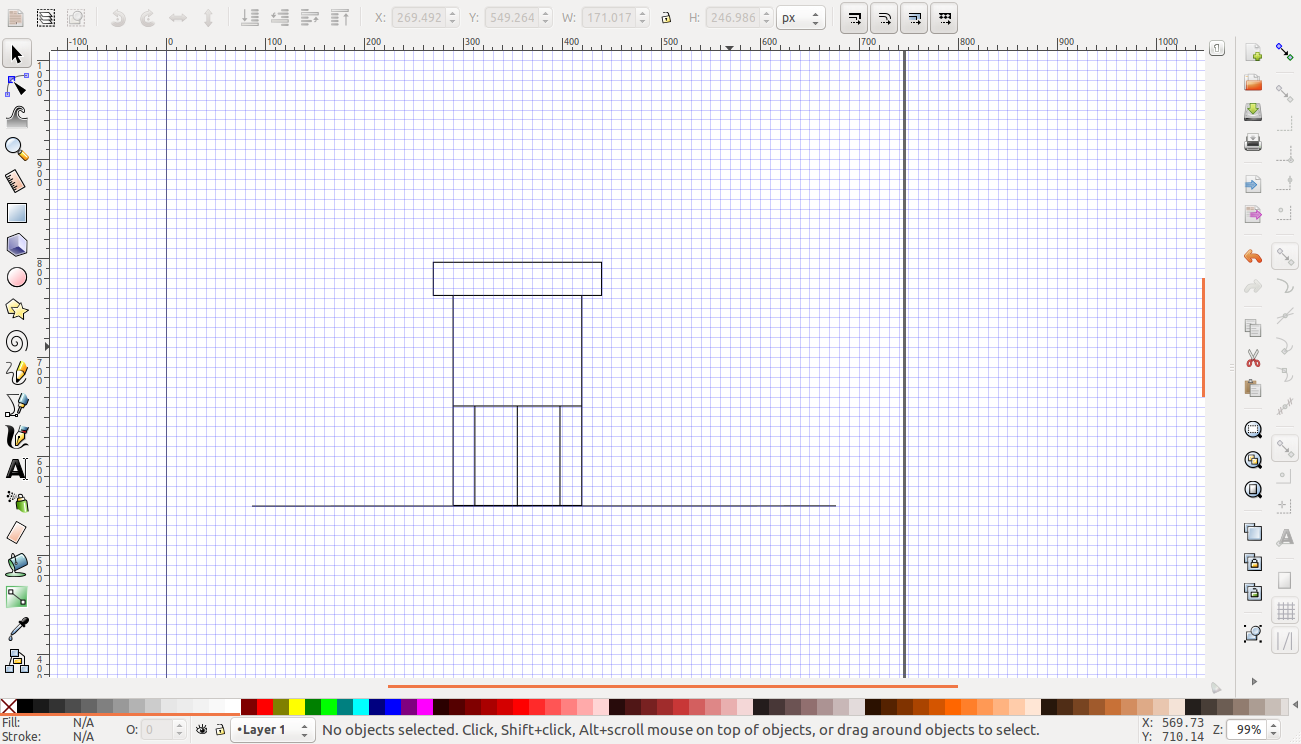Pick the Color dropper tool
Image resolution: width=1301 pixels, height=744 pixels.
[x=16, y=628]
